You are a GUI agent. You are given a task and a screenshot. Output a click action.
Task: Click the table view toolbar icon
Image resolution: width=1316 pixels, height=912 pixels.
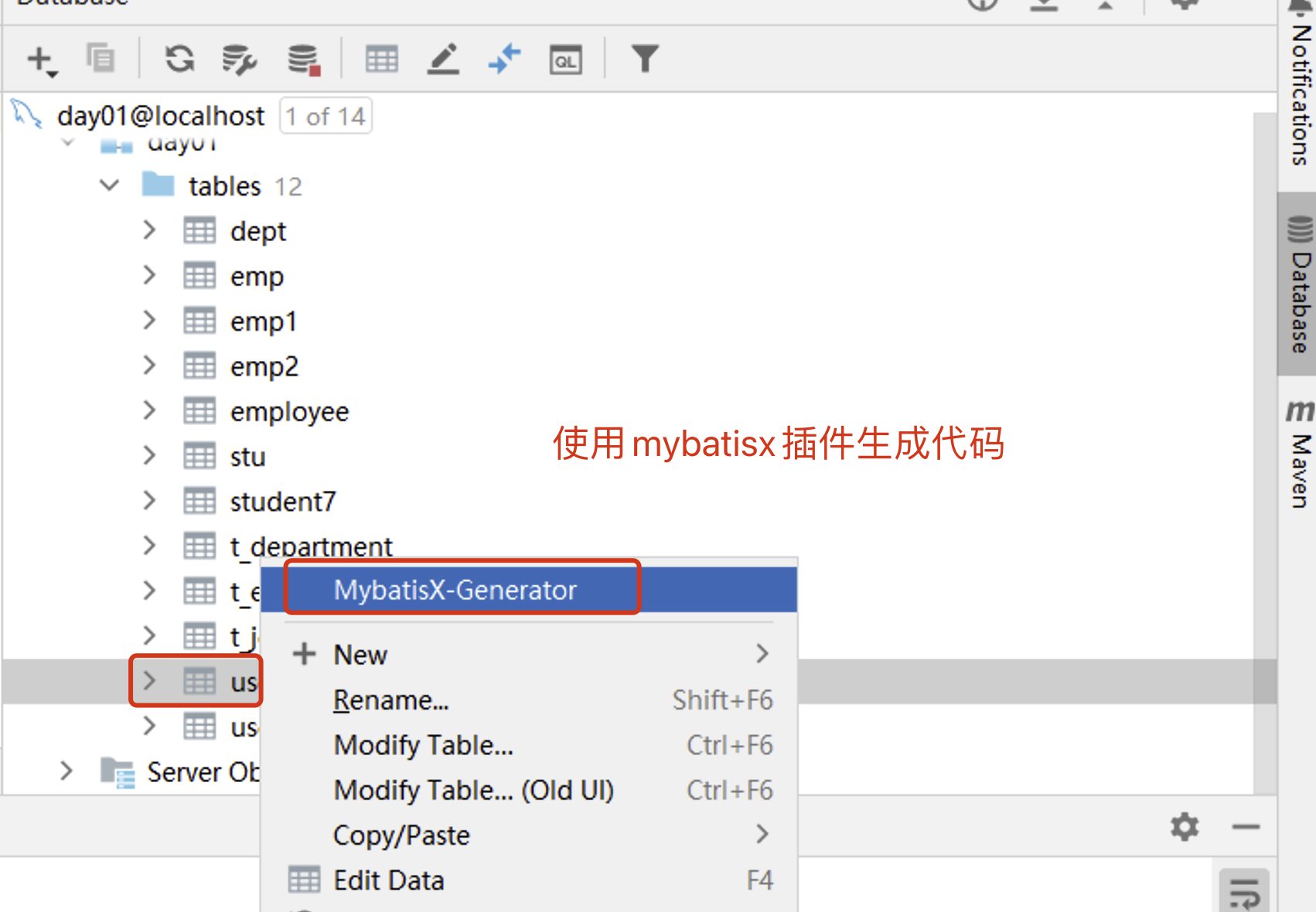(382, 60)
